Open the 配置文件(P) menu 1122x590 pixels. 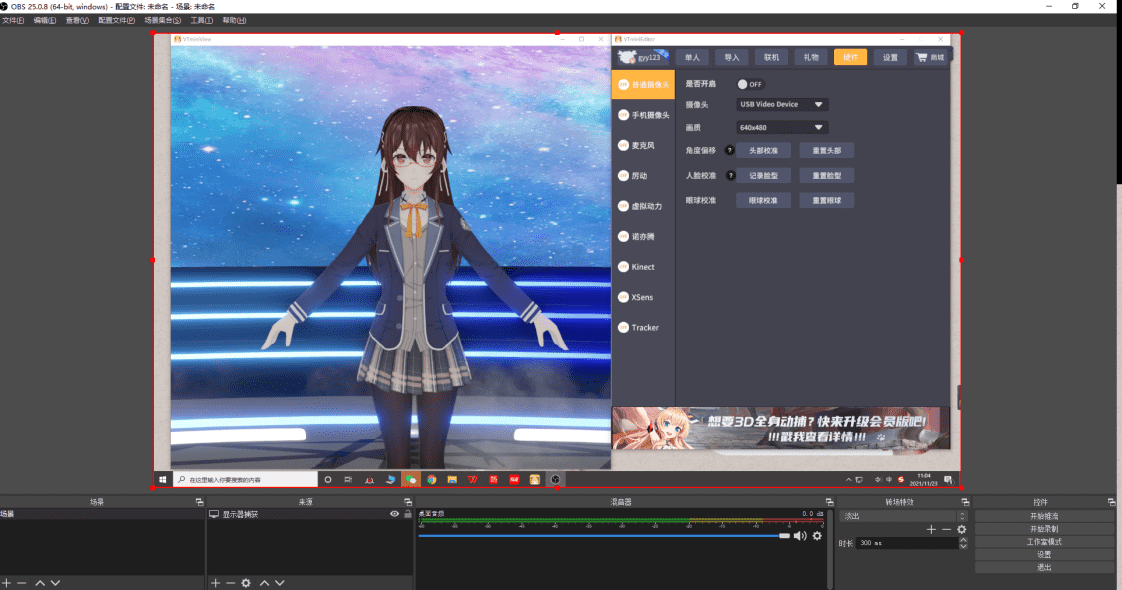tap(116, 20)
